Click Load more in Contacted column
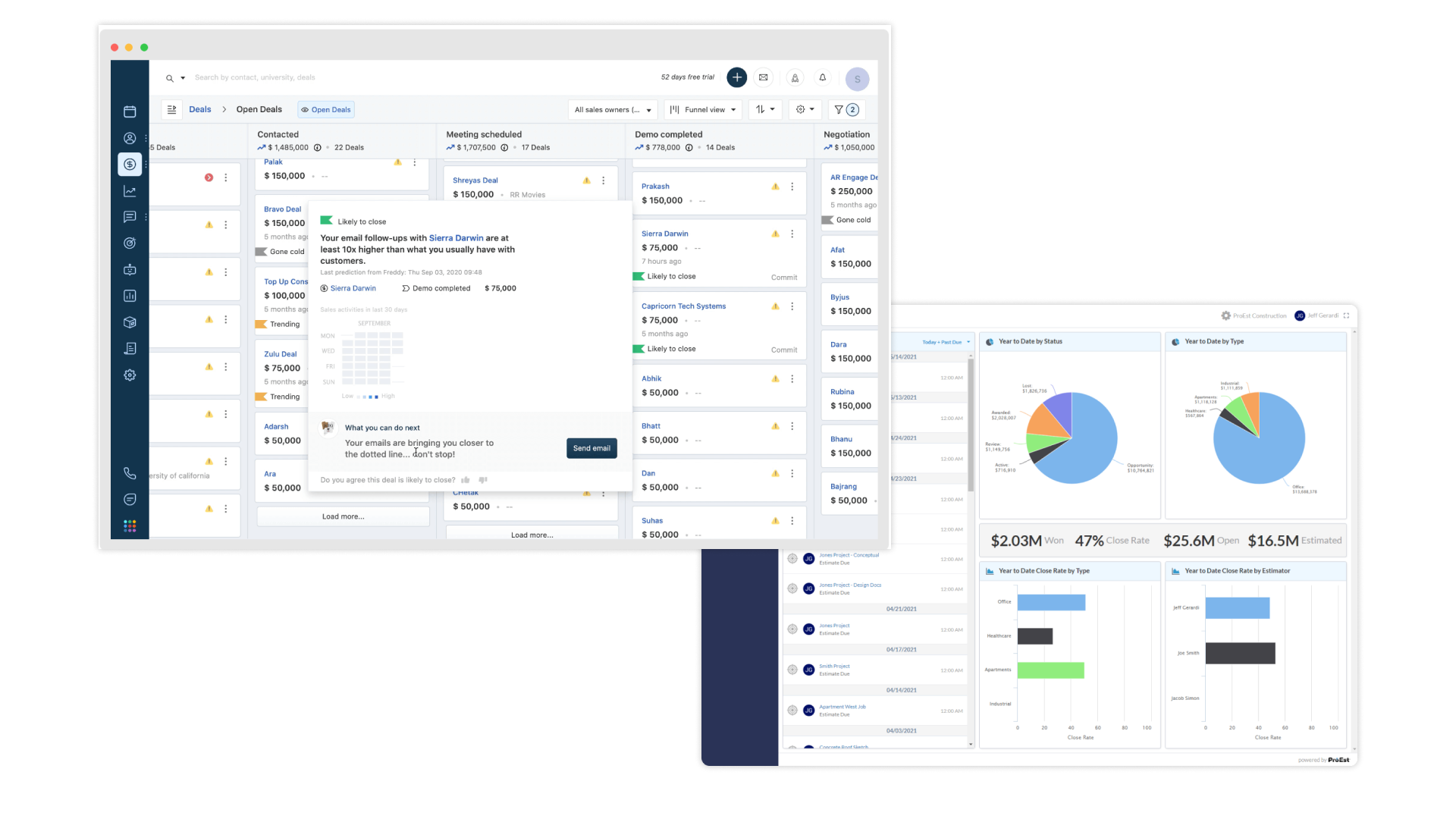This screenshot has height=819, width=1456. click(342, 516)
